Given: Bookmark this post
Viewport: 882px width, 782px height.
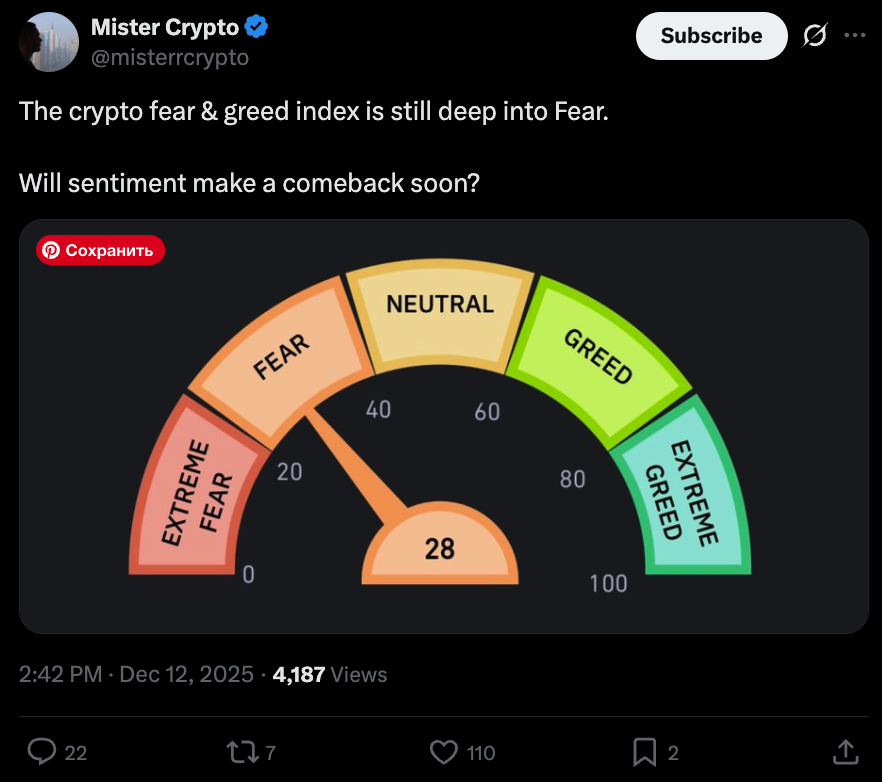Looking at the screenshot, I should (645, 751).
